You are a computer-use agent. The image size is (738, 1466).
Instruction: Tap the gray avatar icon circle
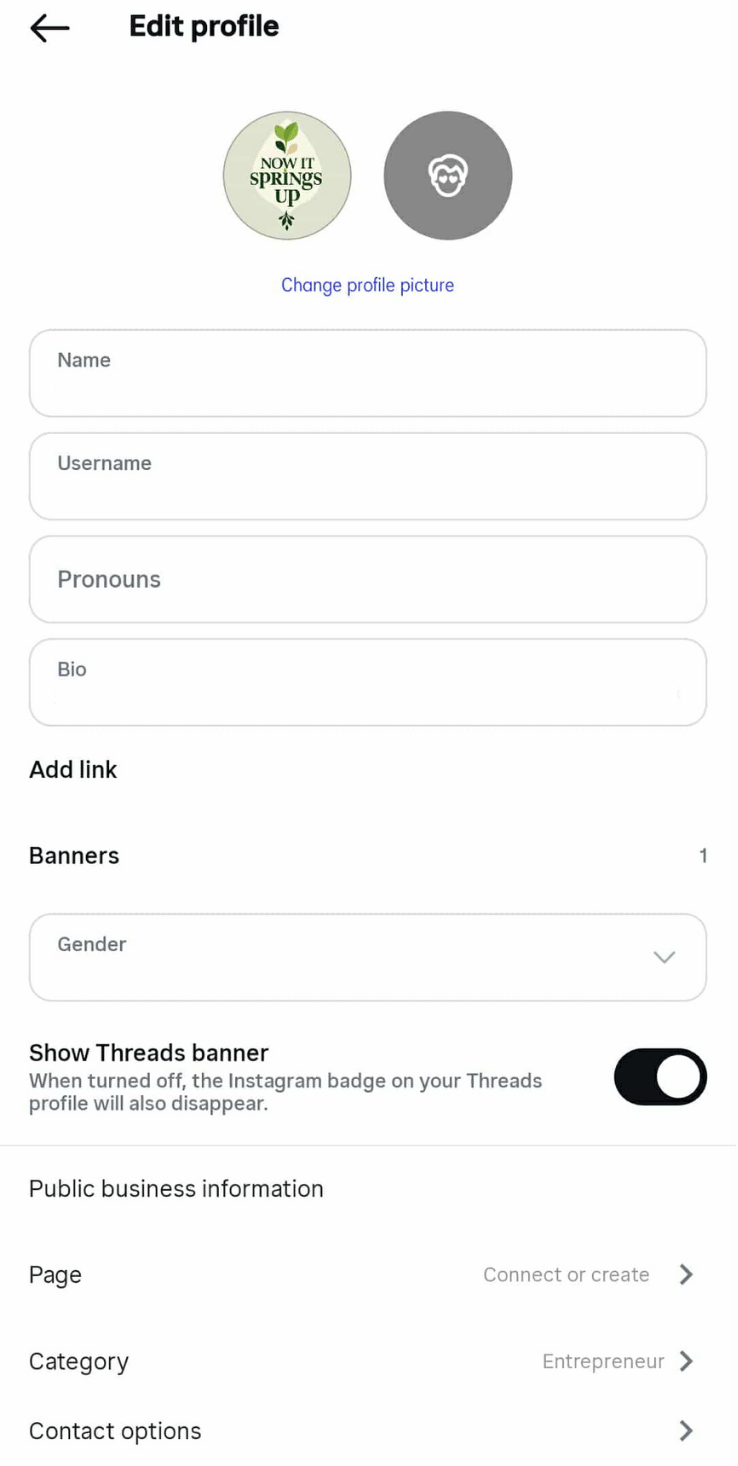pyautogui.click(x=448, y=176)
